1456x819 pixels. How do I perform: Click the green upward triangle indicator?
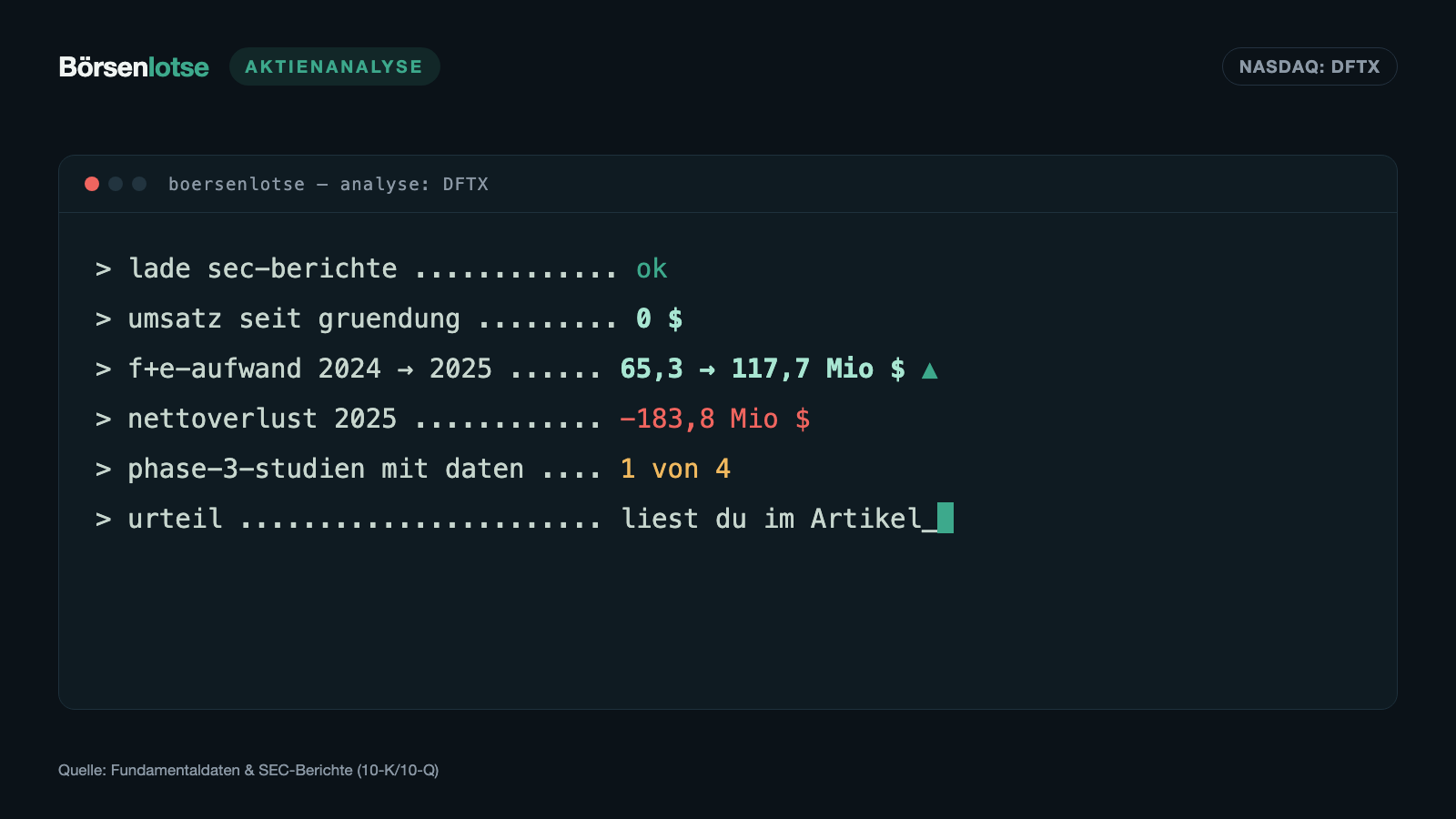[929, 369]
